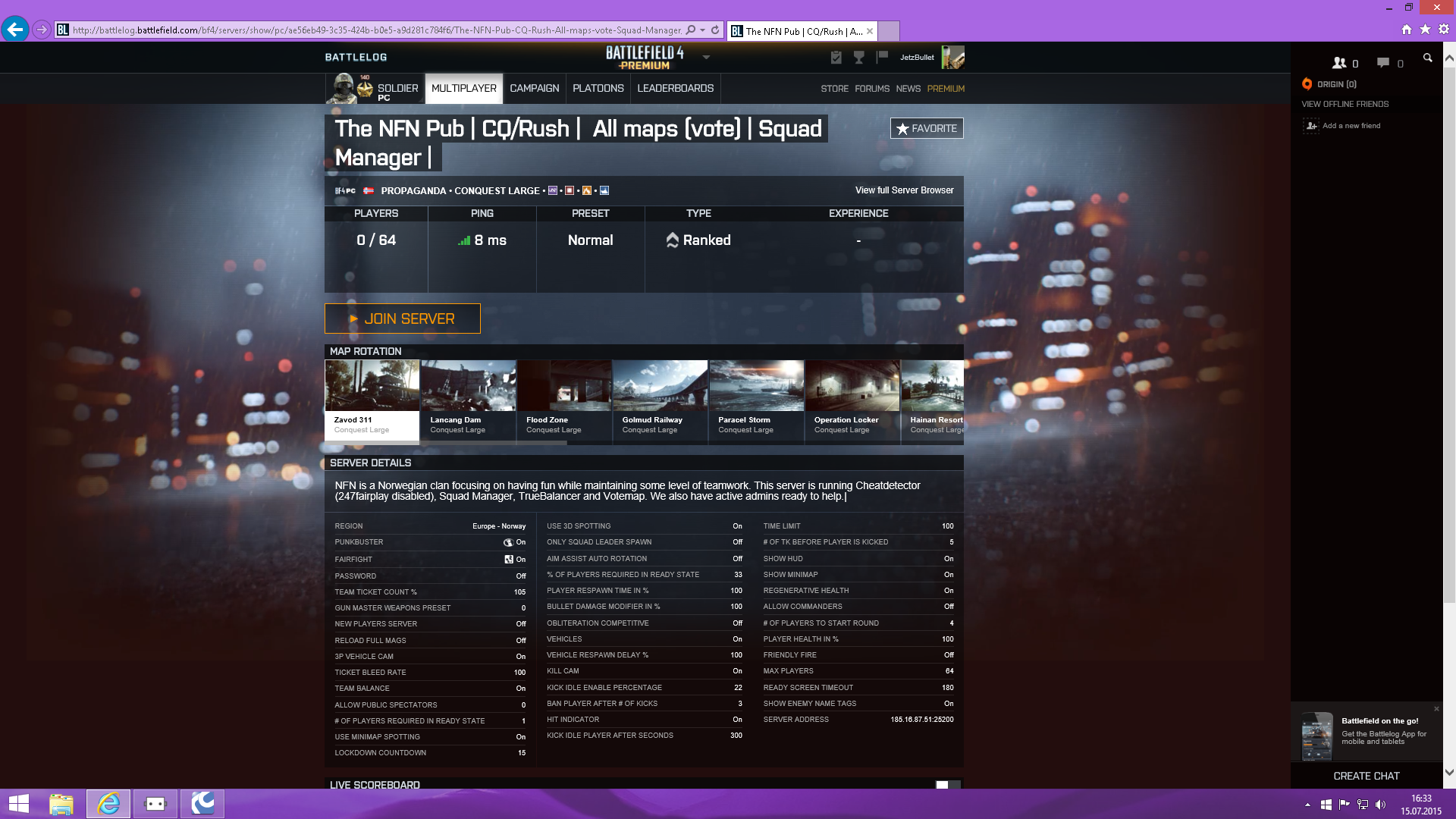Open browser favorites star
1456x819 pixels.
coord(1425,30)
